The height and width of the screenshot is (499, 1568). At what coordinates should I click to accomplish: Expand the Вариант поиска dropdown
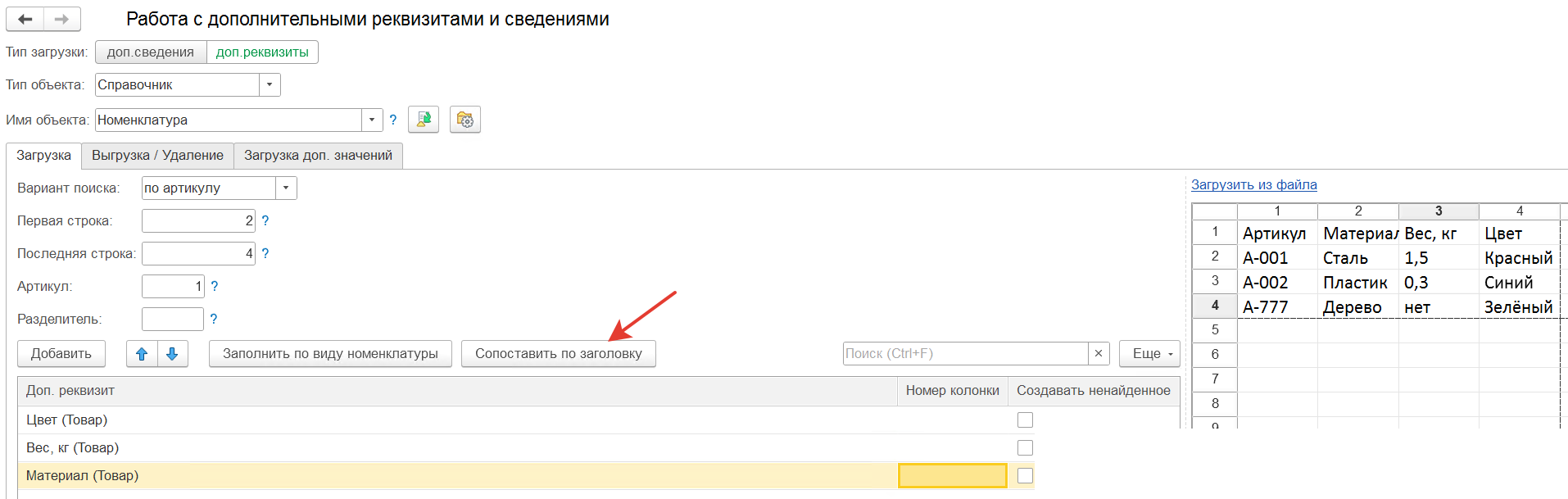pos(286,188)
